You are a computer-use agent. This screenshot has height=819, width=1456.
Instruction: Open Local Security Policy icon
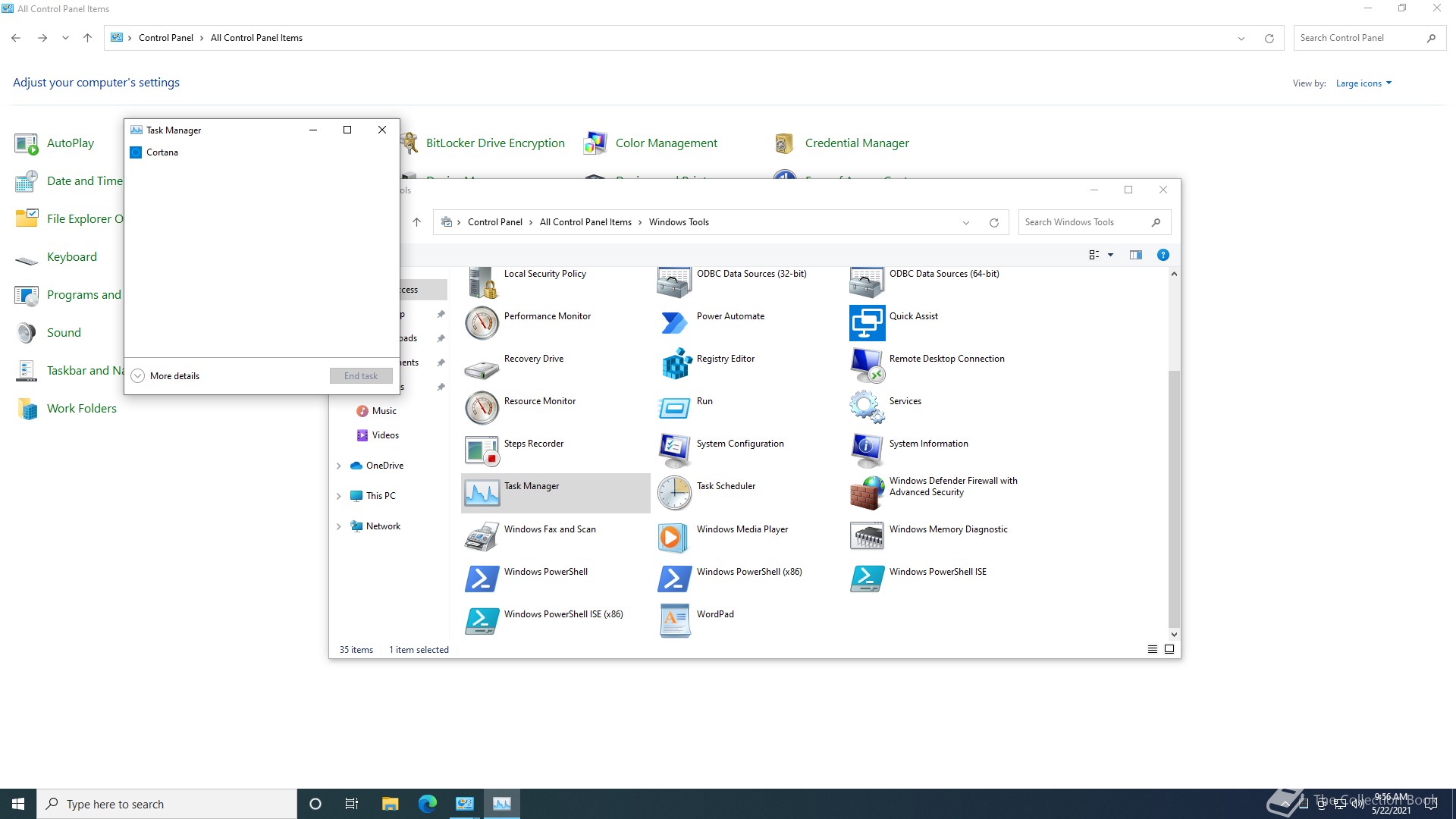(x=482, y=282)
